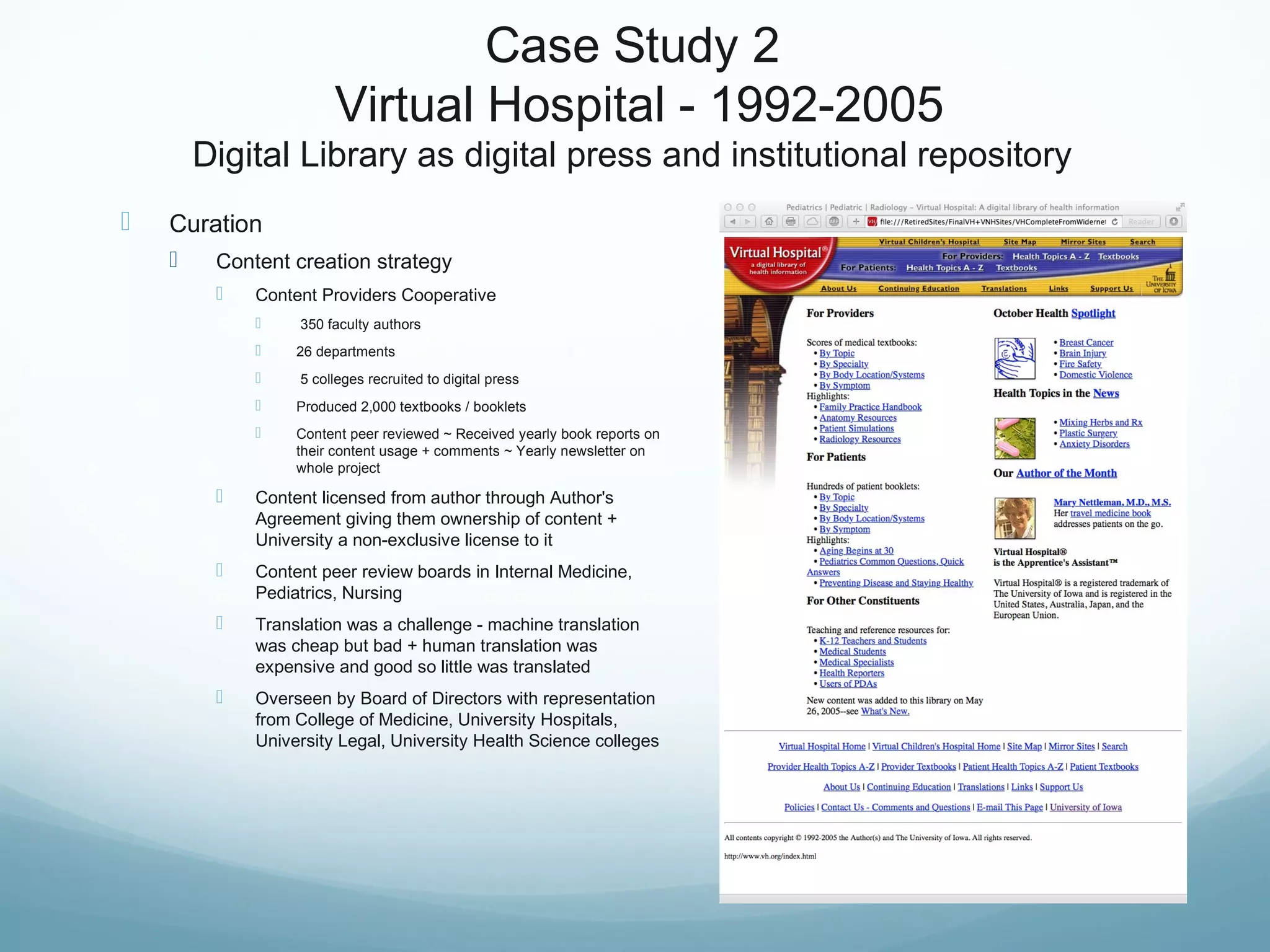The image size is (1270, 952).
Task: Click the Spotlight heading link
Action: click(1093, 314)
